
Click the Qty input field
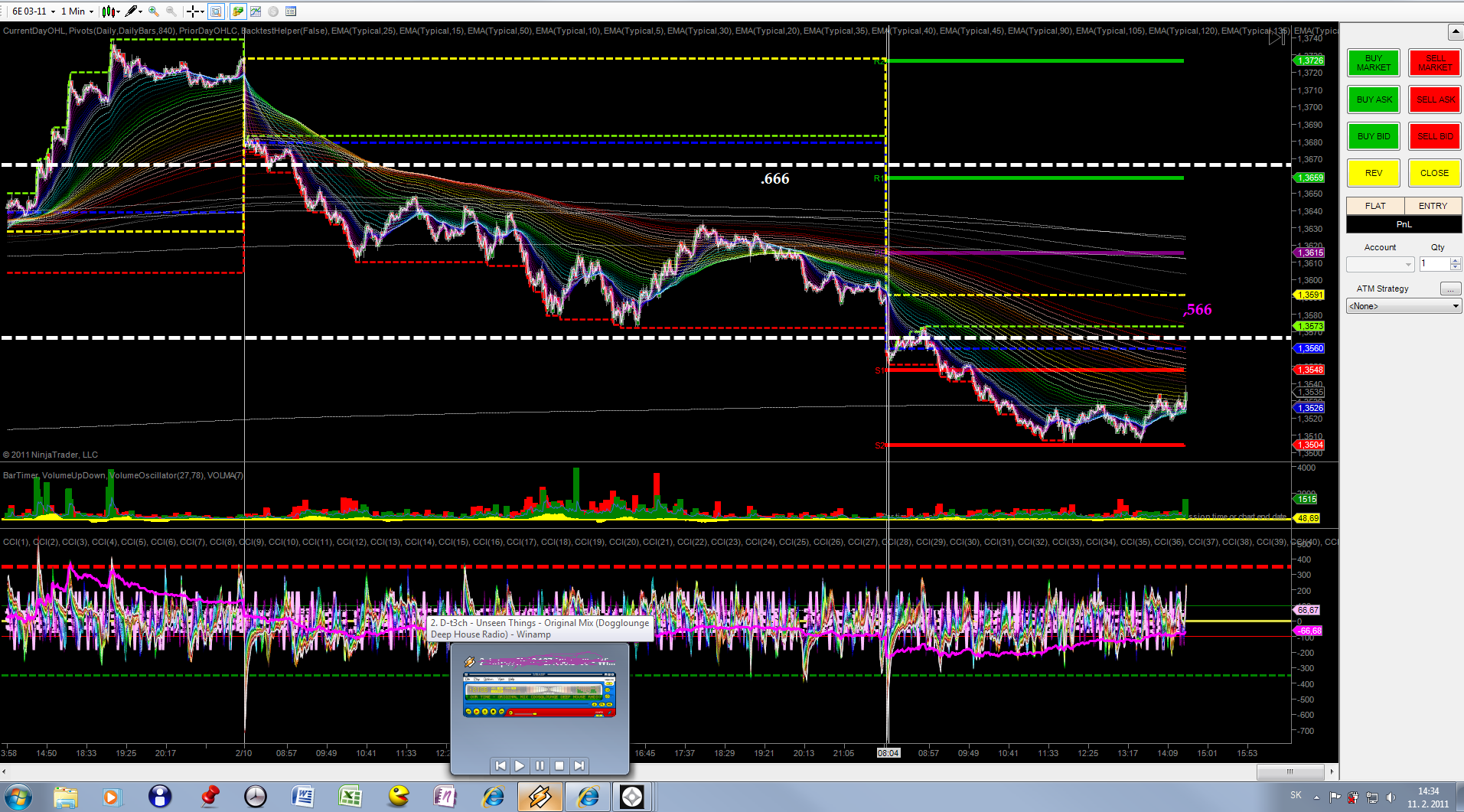pyautogui.click(x=1434, y=264)
